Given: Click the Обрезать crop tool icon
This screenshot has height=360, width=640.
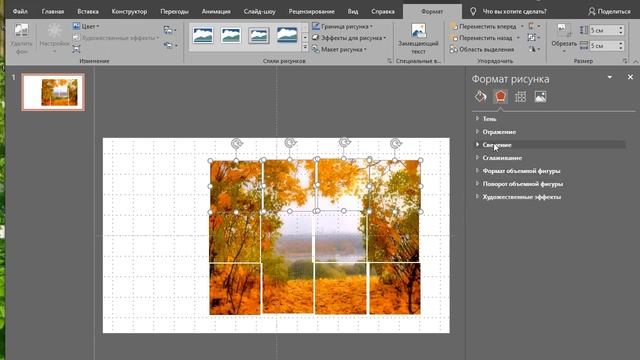Looking at the screenshot, I should (564, 31).
